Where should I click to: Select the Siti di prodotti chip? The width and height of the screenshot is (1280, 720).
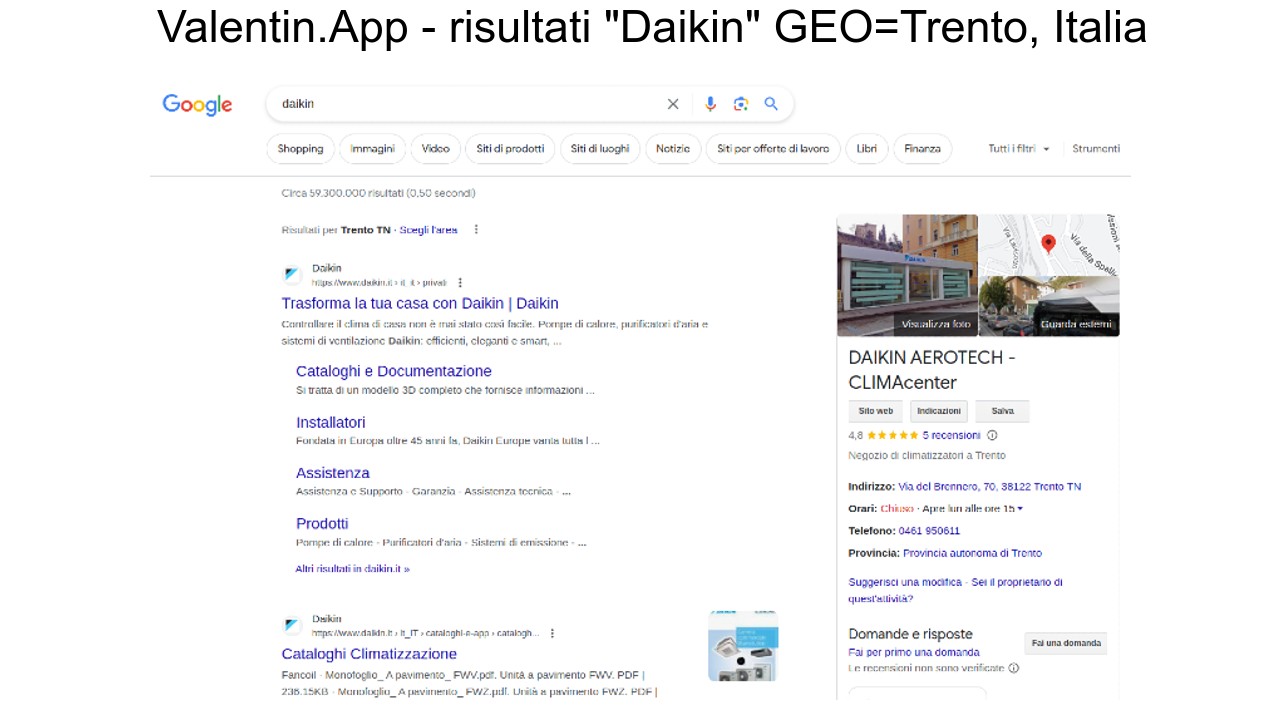tap(510, 149)
